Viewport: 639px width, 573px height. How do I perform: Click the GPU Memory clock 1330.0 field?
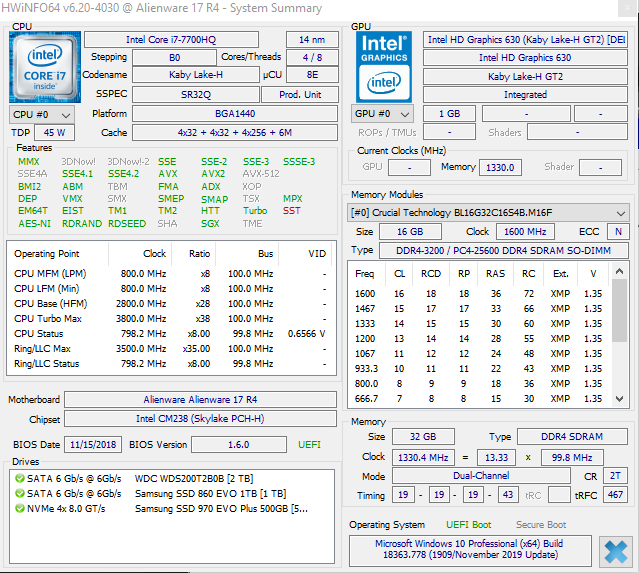point(500,167)
